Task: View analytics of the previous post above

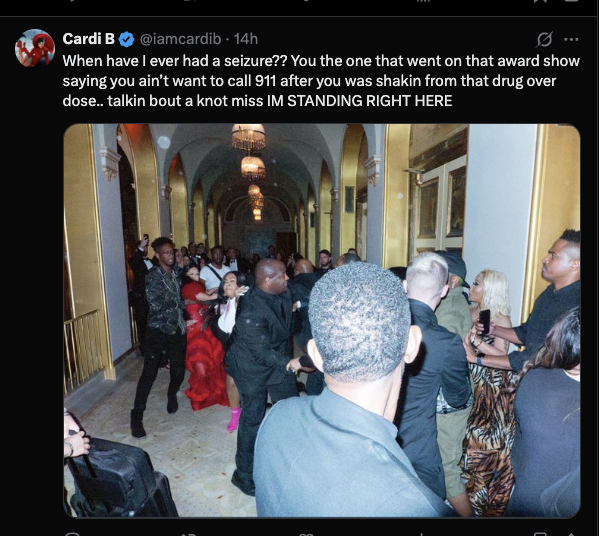Action: pyautogui.click(x=423, y=2)
